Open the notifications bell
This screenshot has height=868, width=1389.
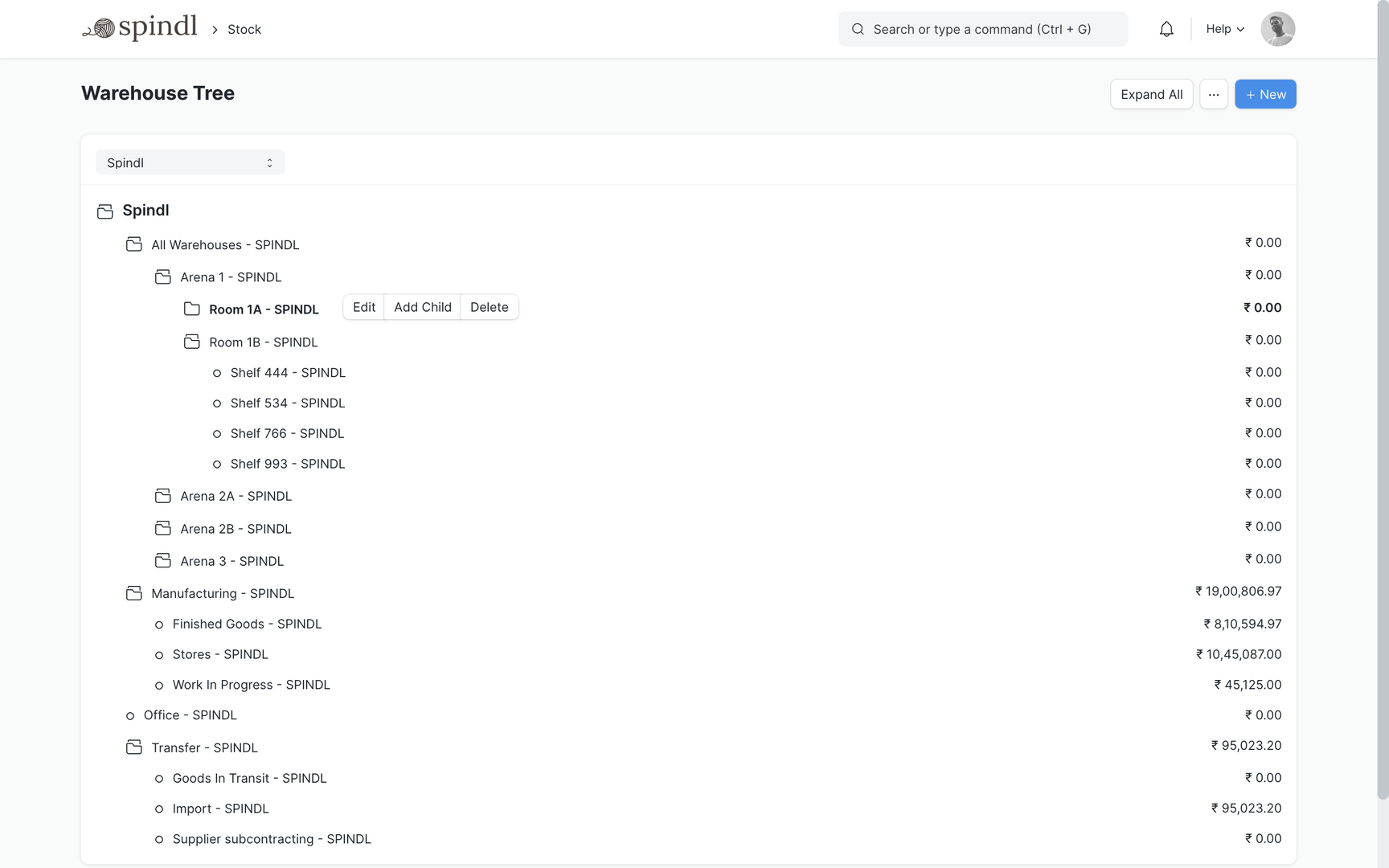[x=1166, y=29]
